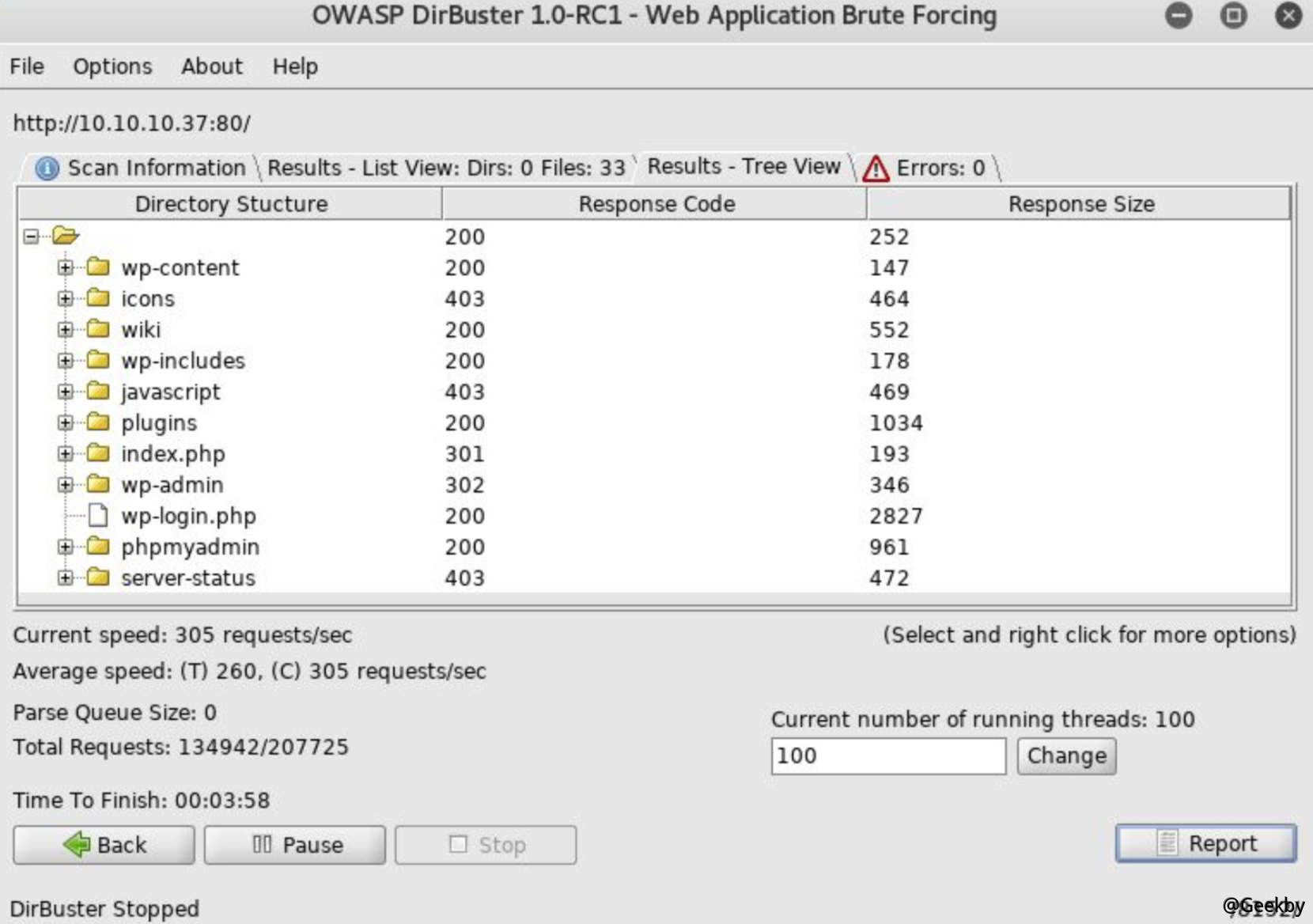Screen dimensions: 1313x924
Task: Click the wp-content folder icon
Action: [x=98, y=267]
